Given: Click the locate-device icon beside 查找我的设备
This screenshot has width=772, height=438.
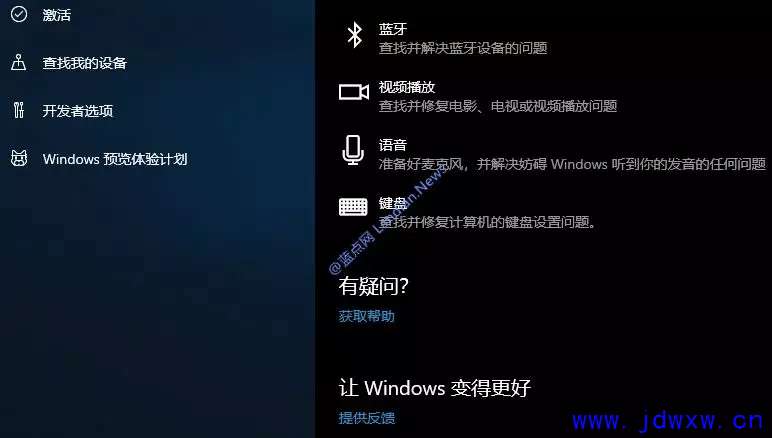Looking at the screenshot, I should pos(19,62).
